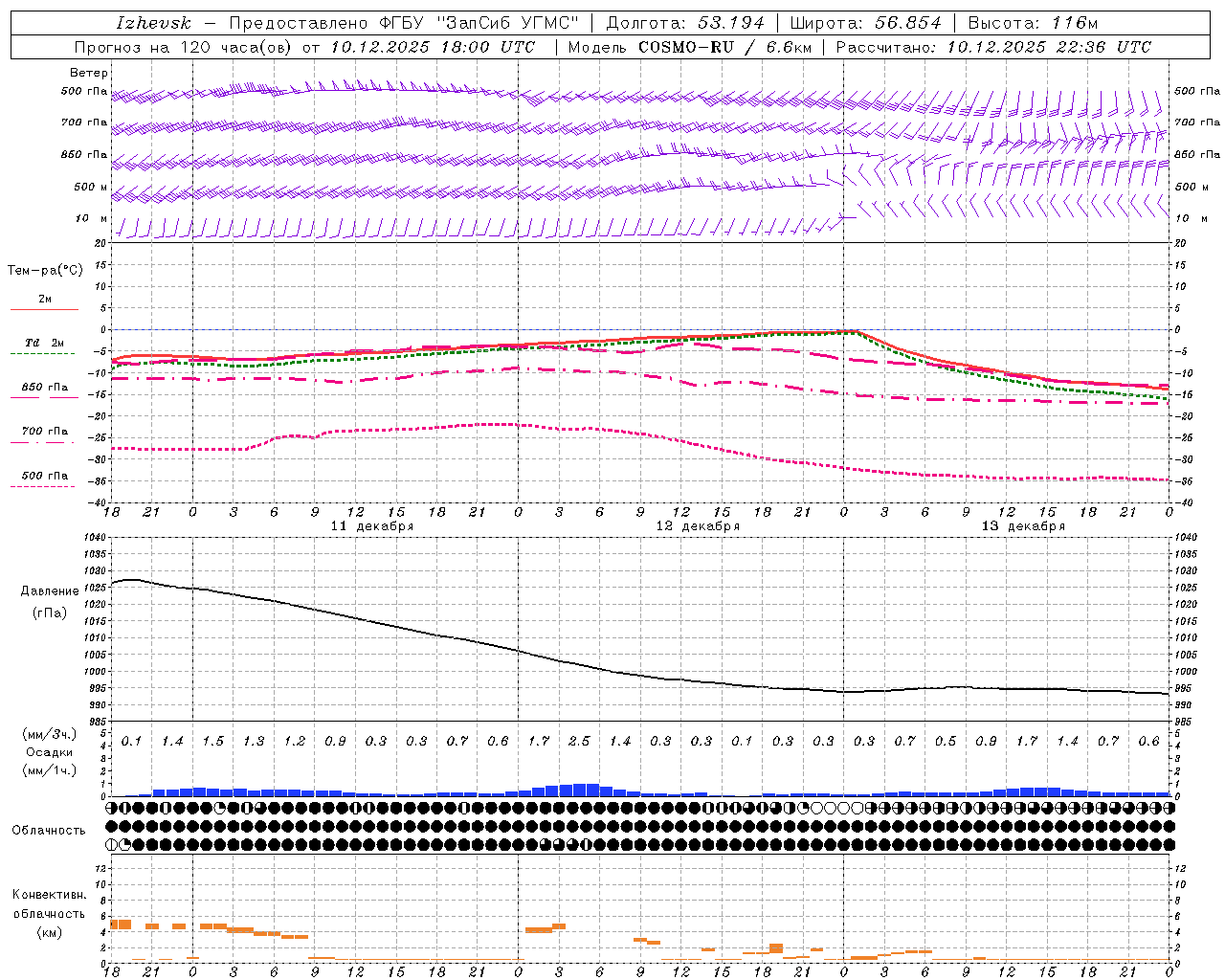This screenshot has width=1225, height=980.
Task: Click the '(мм/1ч.)' hourly precipitation unit
Action: click(x=51, y=770)
